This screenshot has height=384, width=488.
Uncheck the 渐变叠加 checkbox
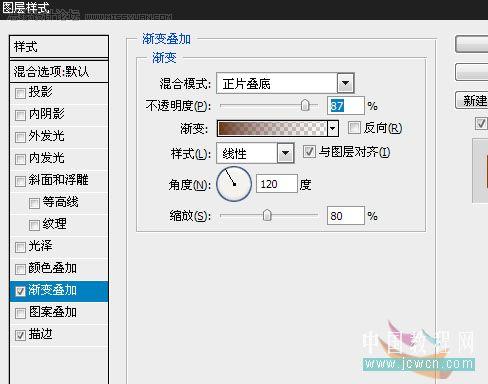click(x=20, y=291)
